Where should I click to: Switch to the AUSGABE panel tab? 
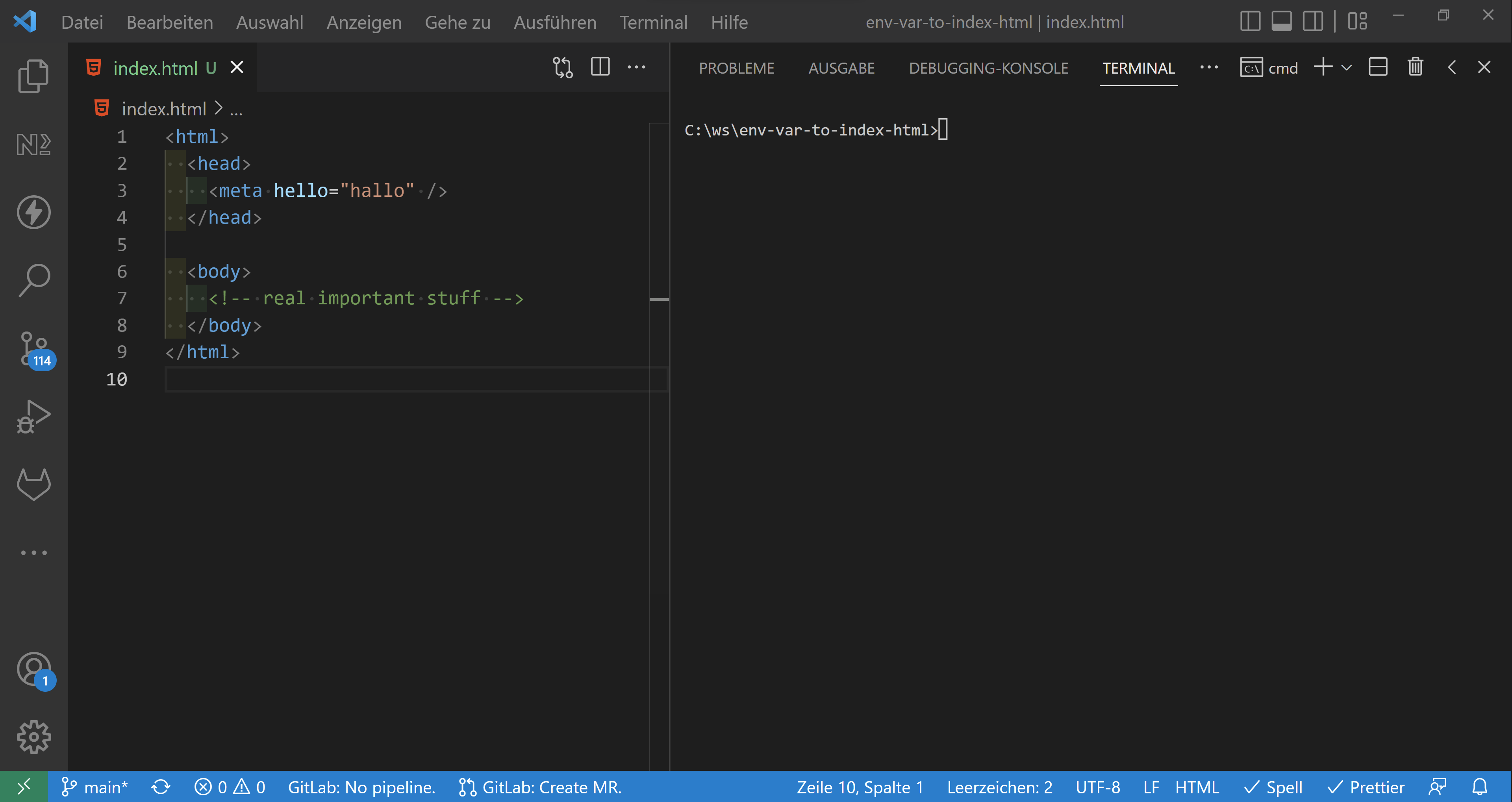point(842,68)
